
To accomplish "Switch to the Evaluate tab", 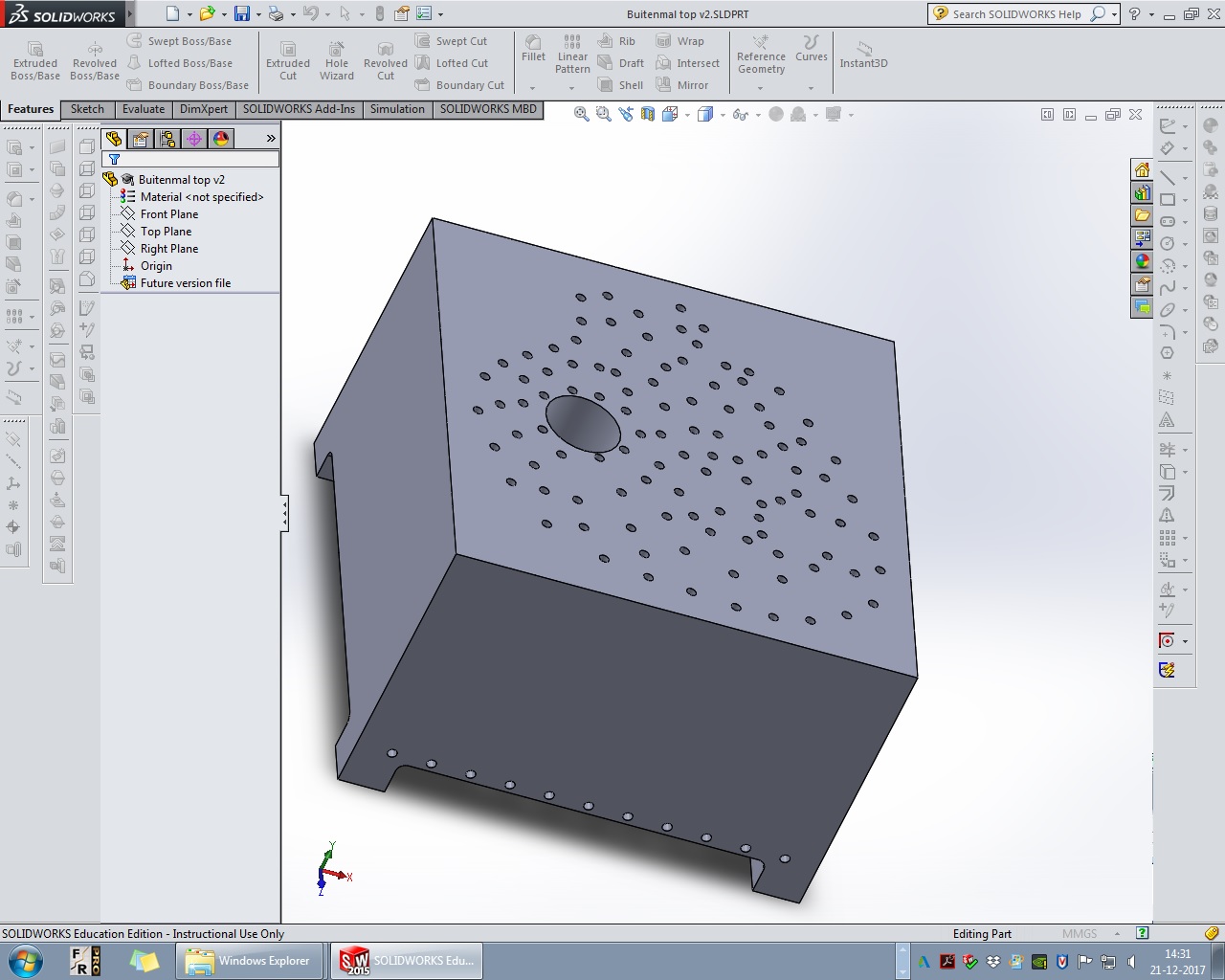I will (x=143, y=109).
